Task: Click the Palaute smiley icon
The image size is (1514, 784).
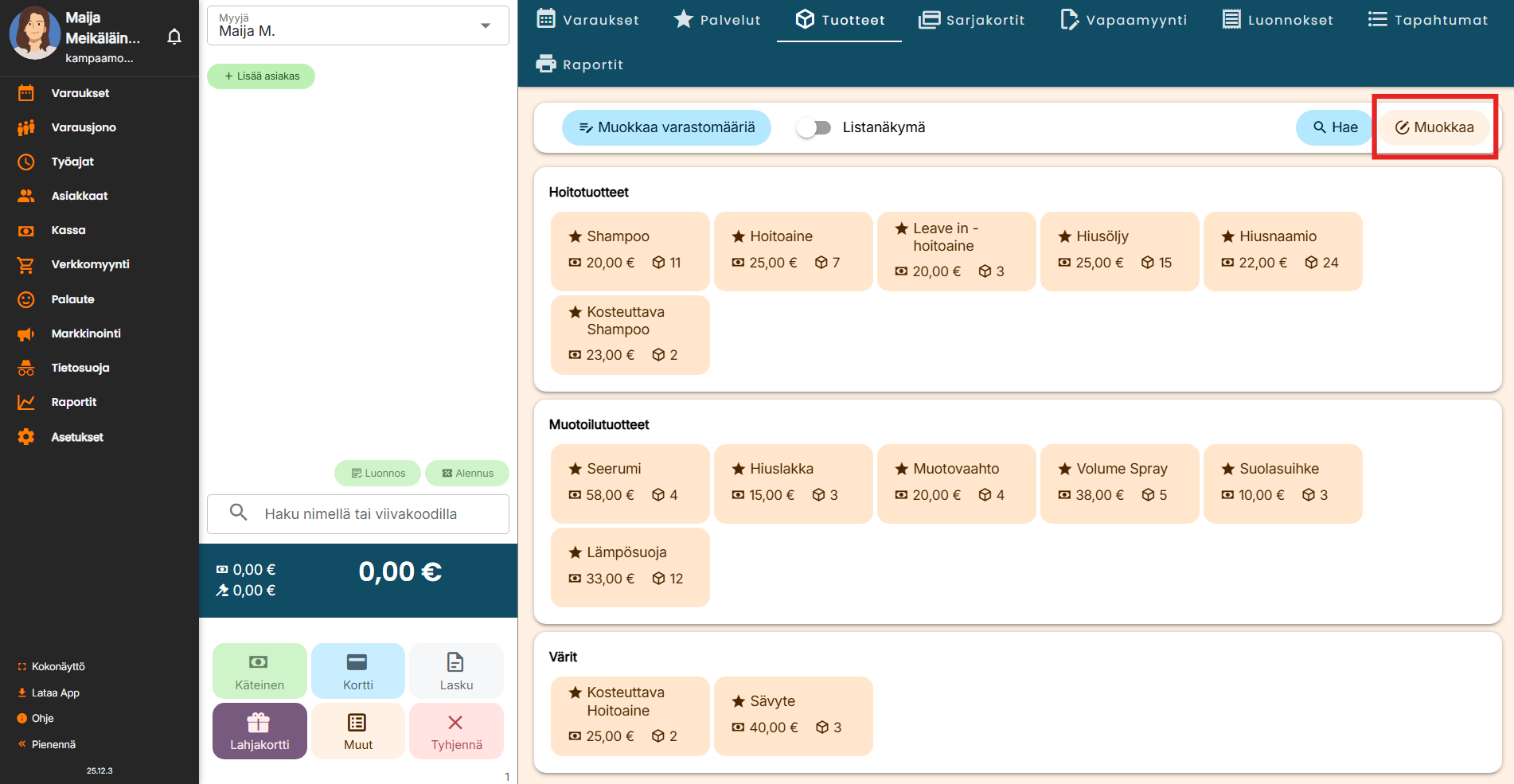Action: (26, 299)
